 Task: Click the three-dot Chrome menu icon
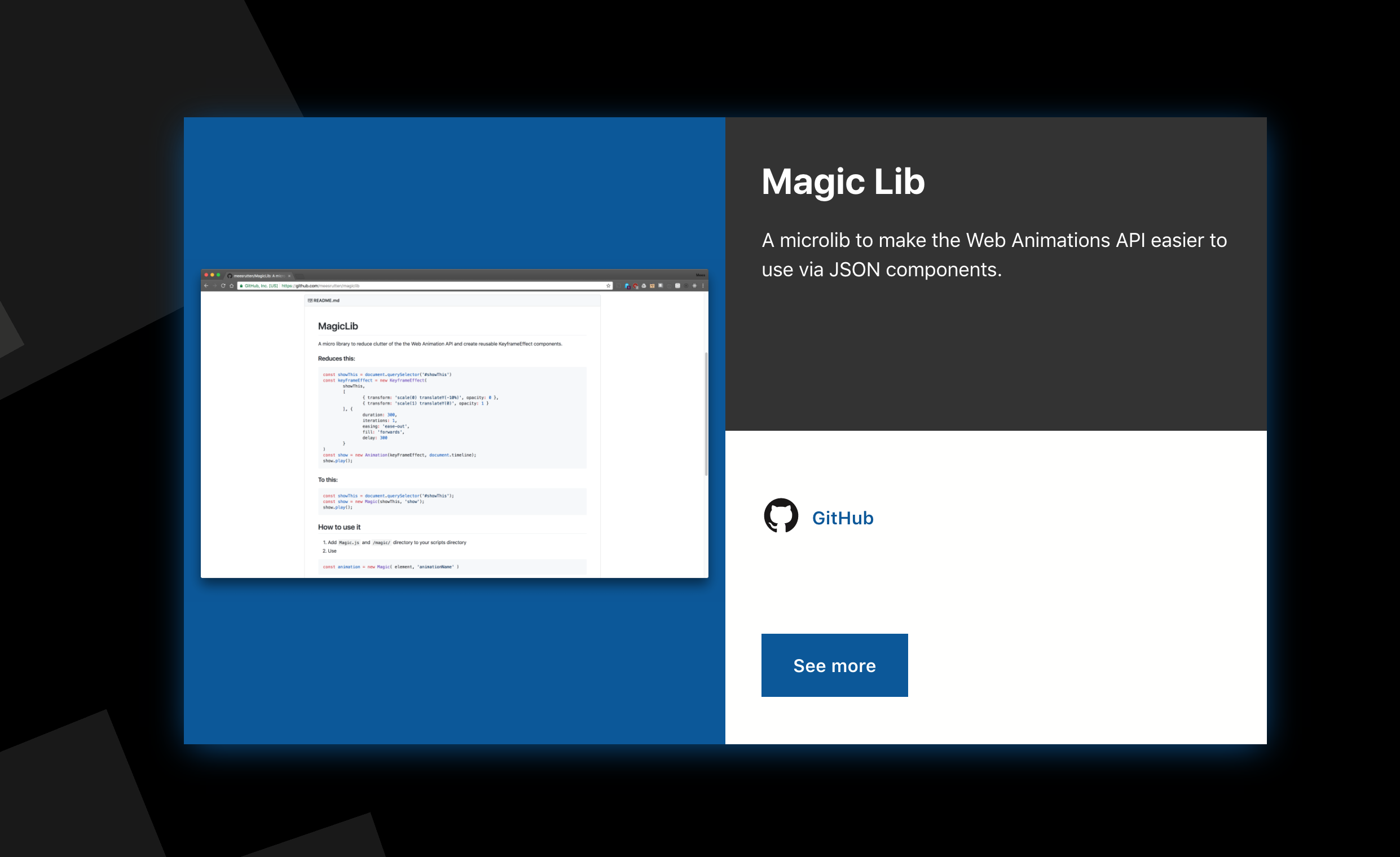point(703,286)
